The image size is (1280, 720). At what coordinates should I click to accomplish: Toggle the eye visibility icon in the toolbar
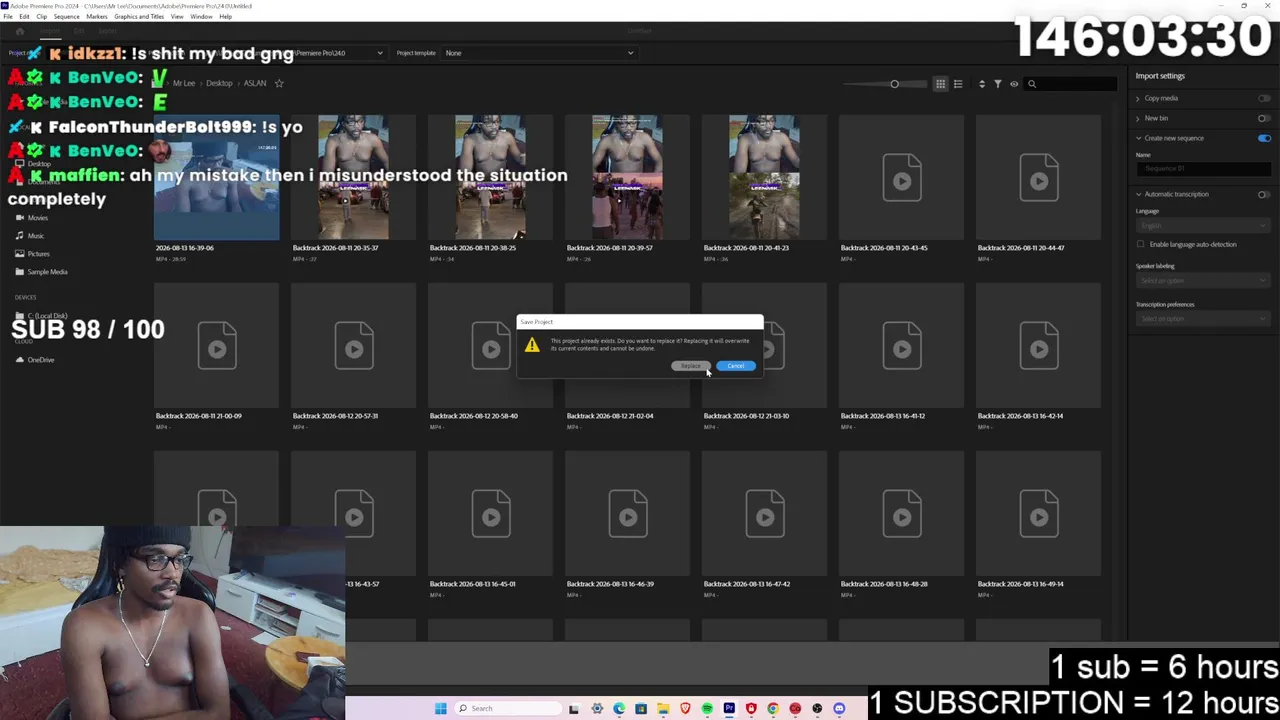1014,84
